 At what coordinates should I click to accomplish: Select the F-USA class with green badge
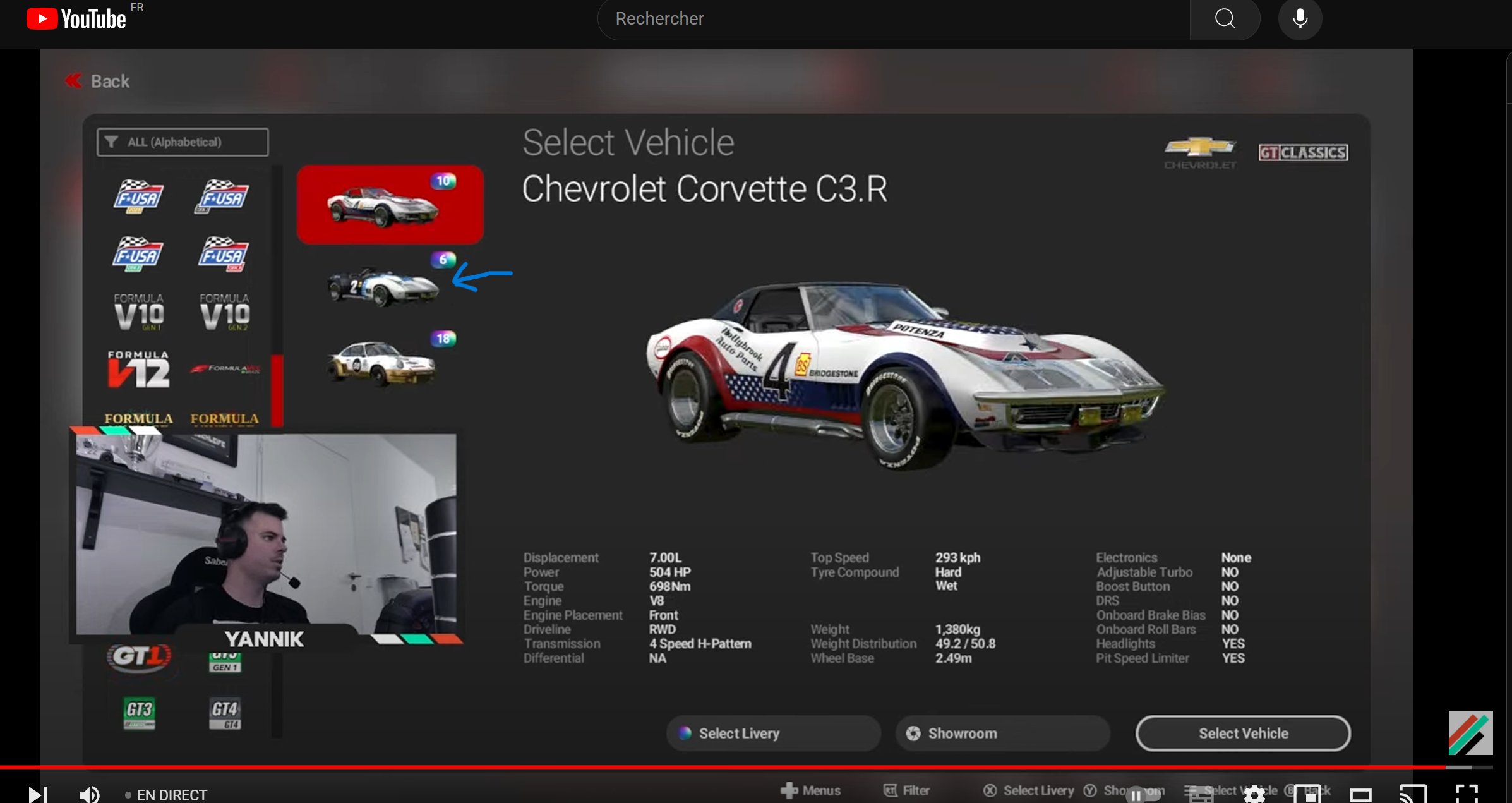pos(138,254)
